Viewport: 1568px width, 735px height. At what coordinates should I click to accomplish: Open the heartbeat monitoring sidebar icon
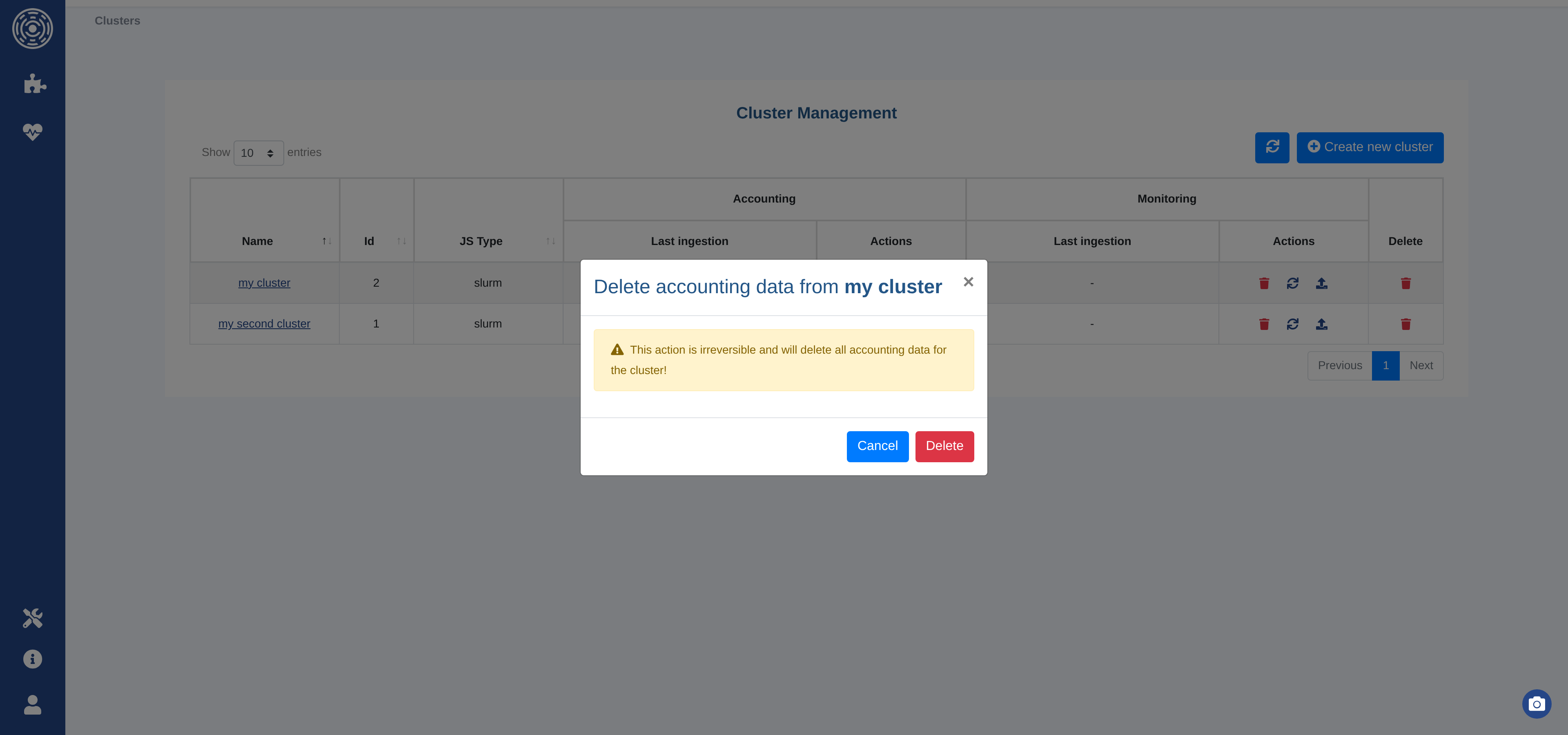point(32,131)
